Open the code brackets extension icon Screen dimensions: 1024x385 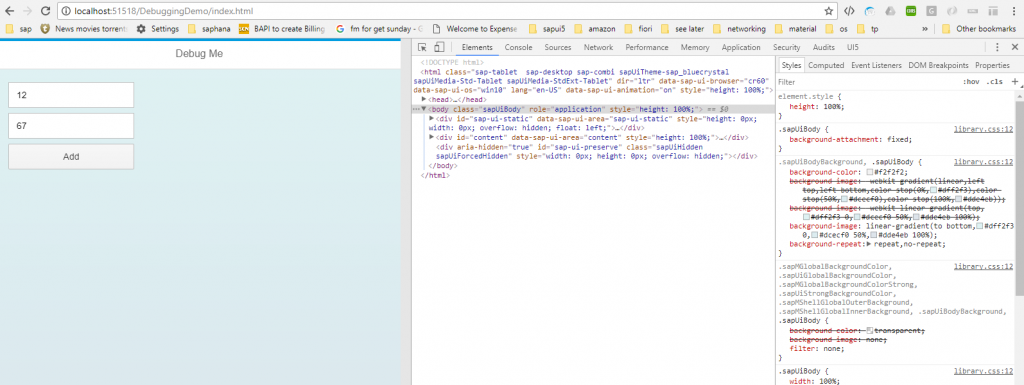849,11
